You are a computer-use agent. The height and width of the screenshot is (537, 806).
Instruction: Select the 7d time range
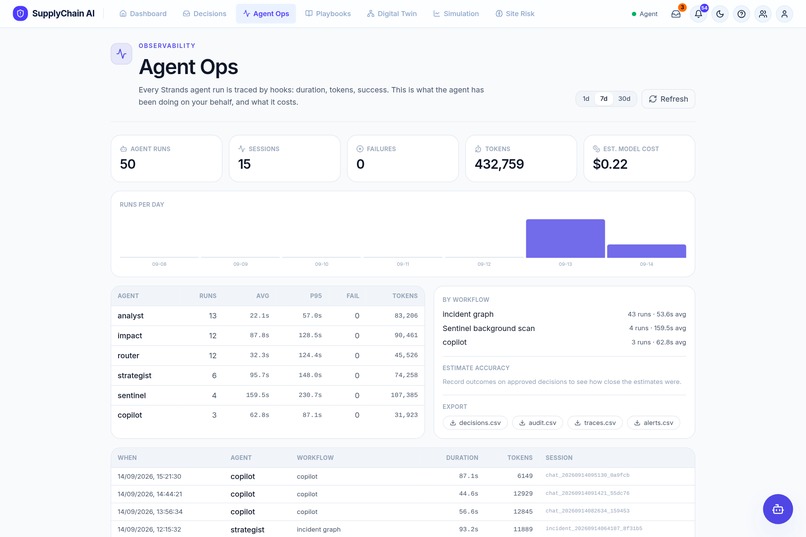click(603, 99)
